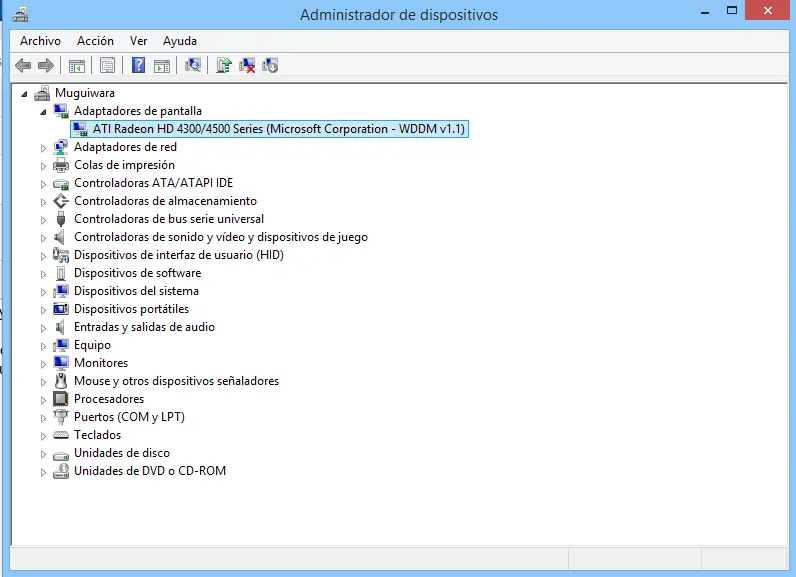This screenshot has height=577, width=796.
Task: Update driver software toolbar icon
Action: coord(224,65)
